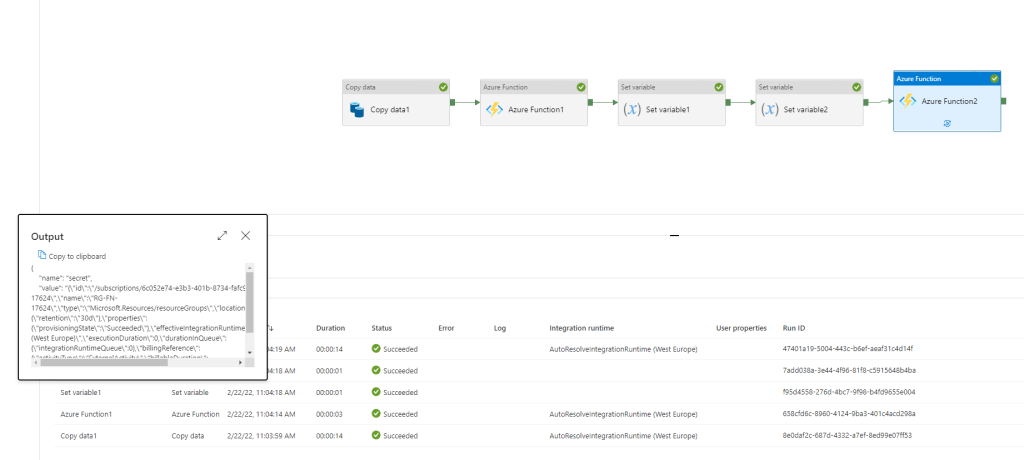Select the Copy data1 activity run row
Viewport: 1024px width, 460px height.
click(x=80, y=435)
